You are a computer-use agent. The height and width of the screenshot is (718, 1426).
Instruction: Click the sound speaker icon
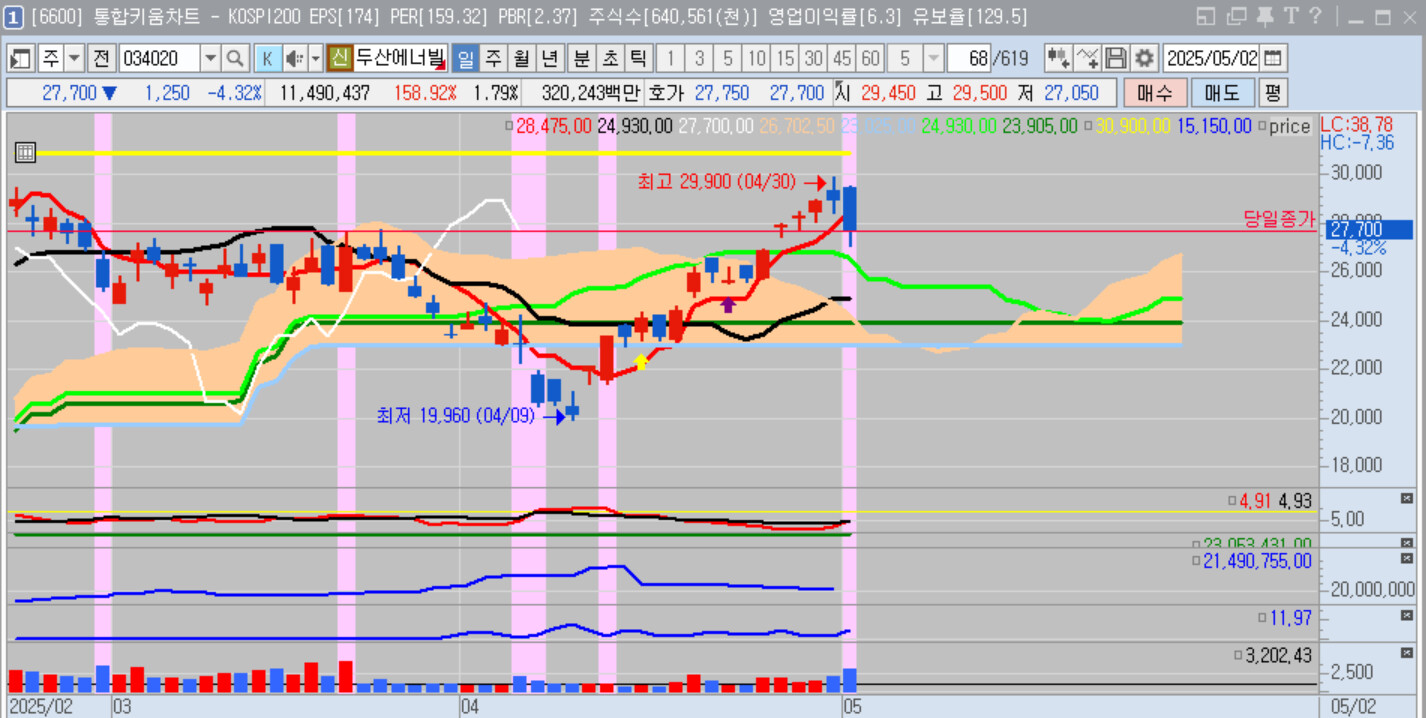click(295, 58)
